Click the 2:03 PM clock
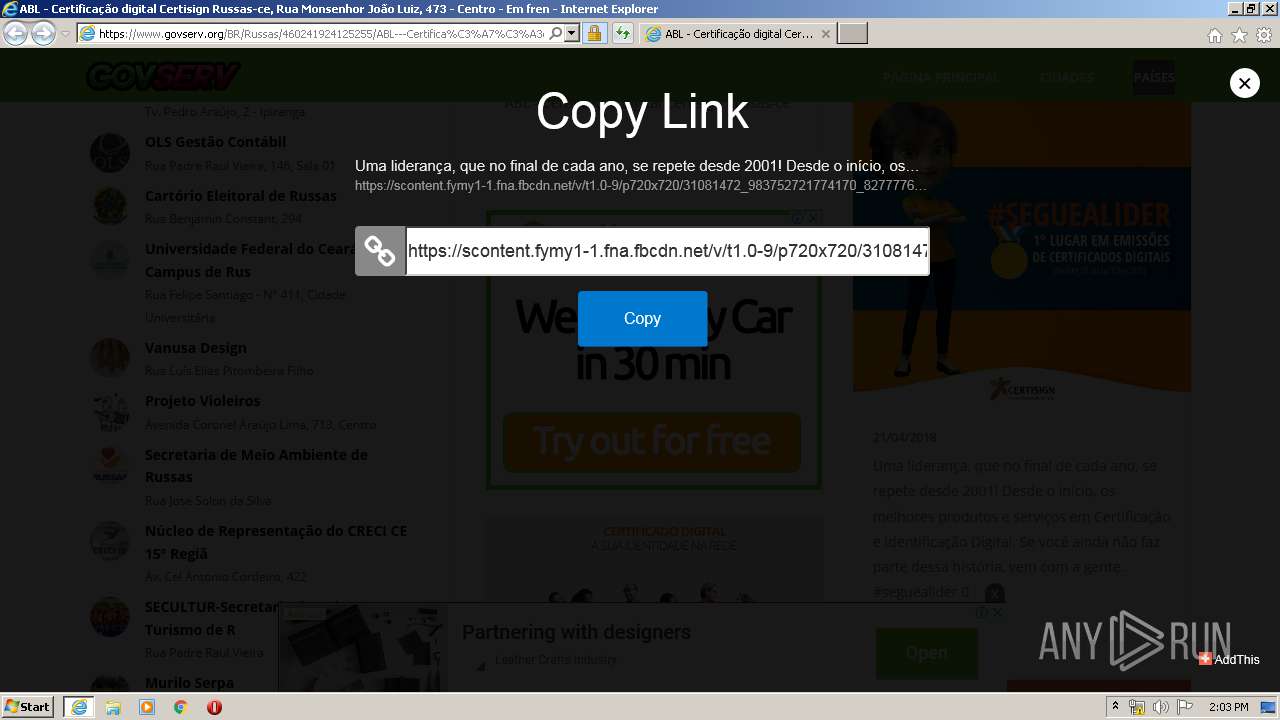The height and width of the screenshot is (720, 1280). (x=1229, y=707)
